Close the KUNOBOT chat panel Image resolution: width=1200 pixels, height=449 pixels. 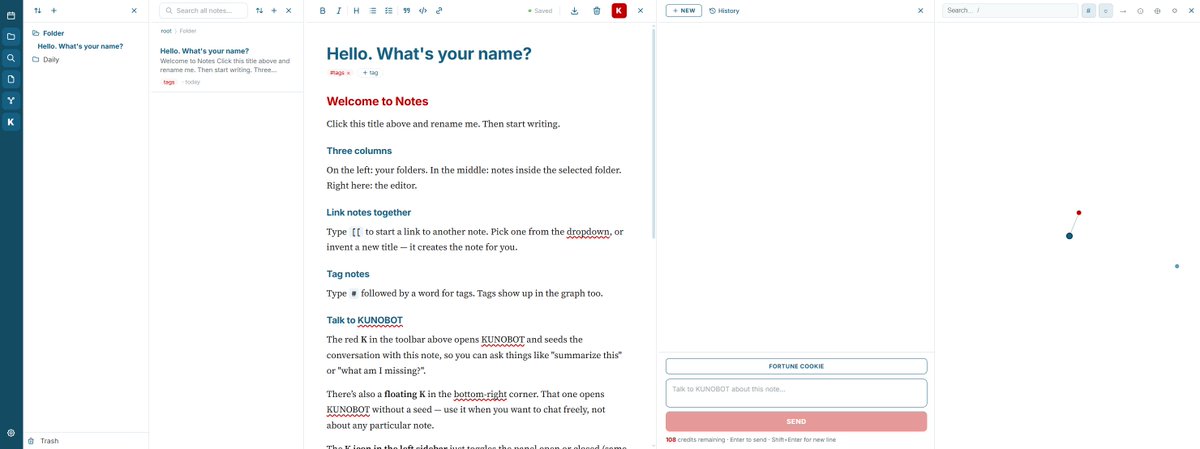point(921,10)
